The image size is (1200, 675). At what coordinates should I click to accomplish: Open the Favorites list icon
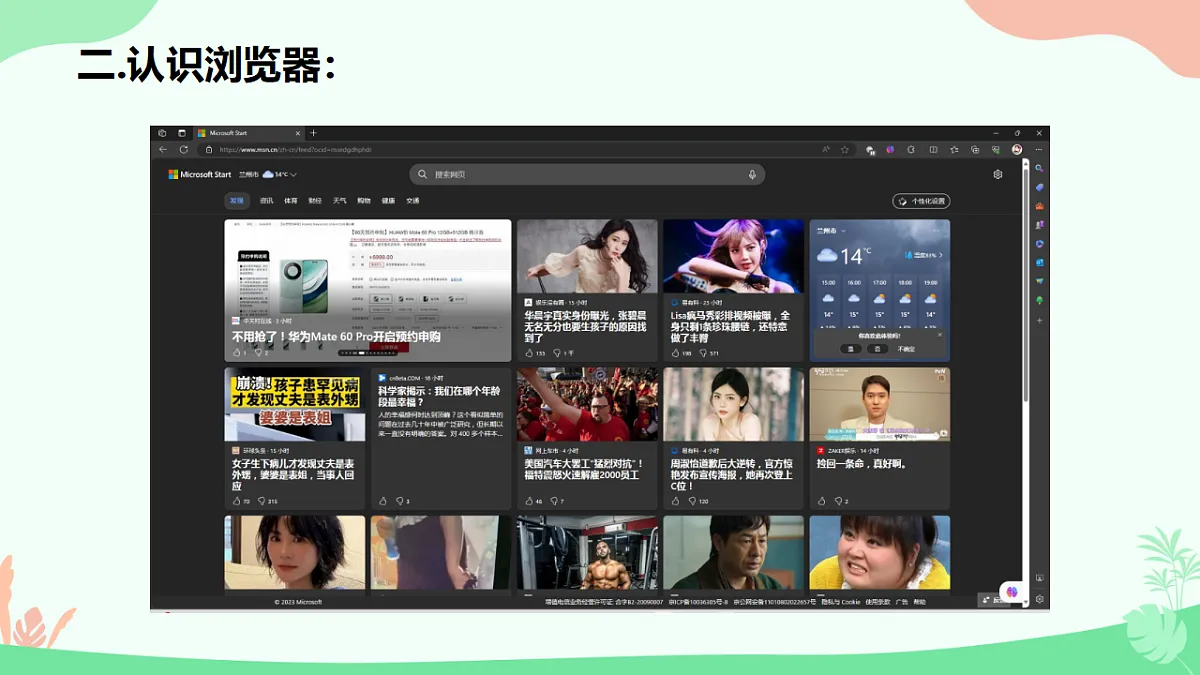(x=954, y=149)
